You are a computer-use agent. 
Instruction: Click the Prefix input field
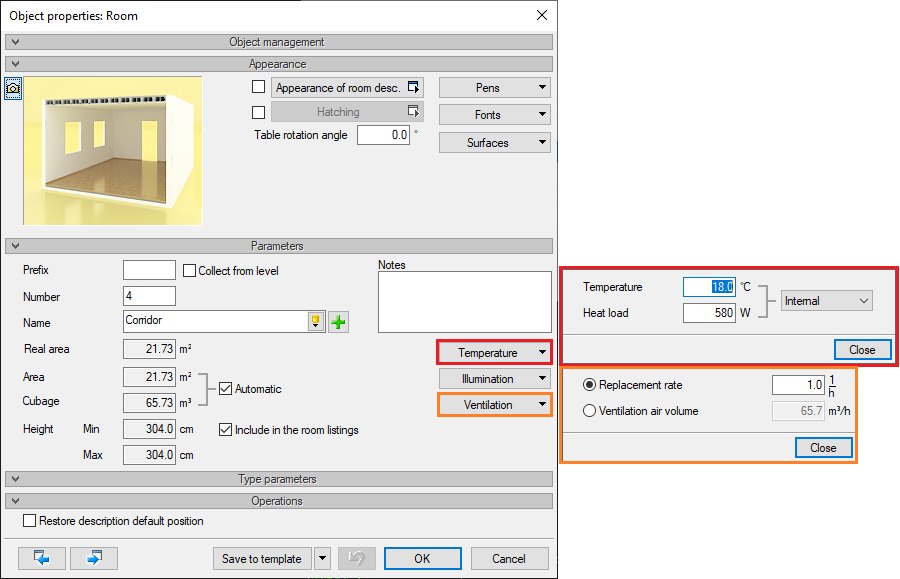[x=149, y=270]
